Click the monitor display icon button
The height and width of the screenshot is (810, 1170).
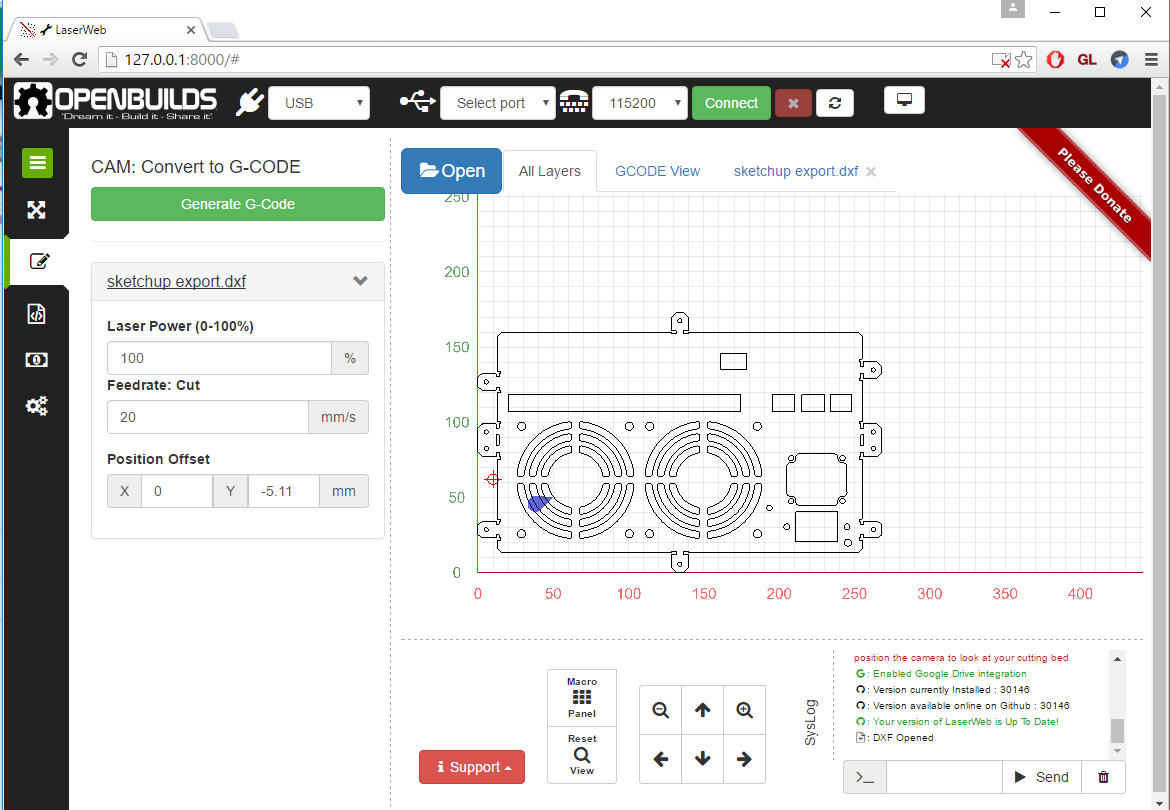click(904, 100)
